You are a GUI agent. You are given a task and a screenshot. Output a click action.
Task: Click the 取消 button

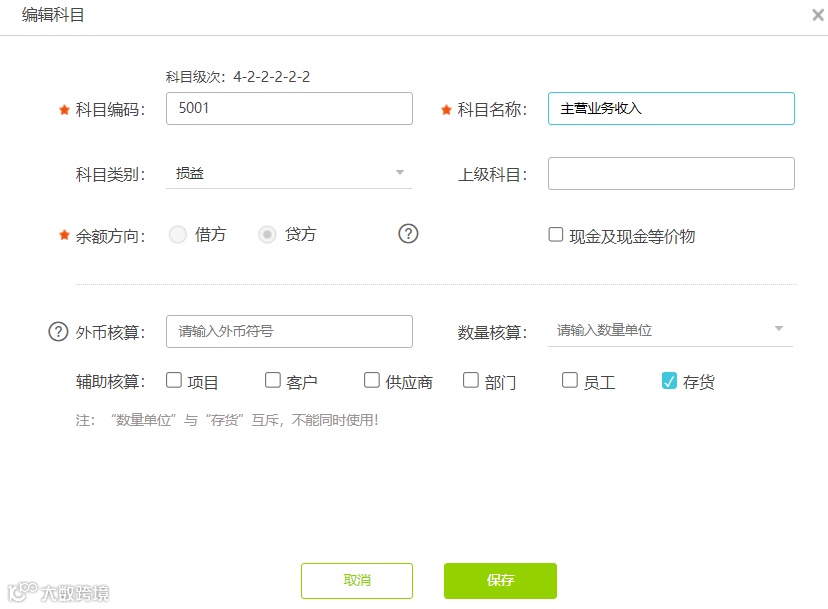pyautogui.click(x=357, y=580)
